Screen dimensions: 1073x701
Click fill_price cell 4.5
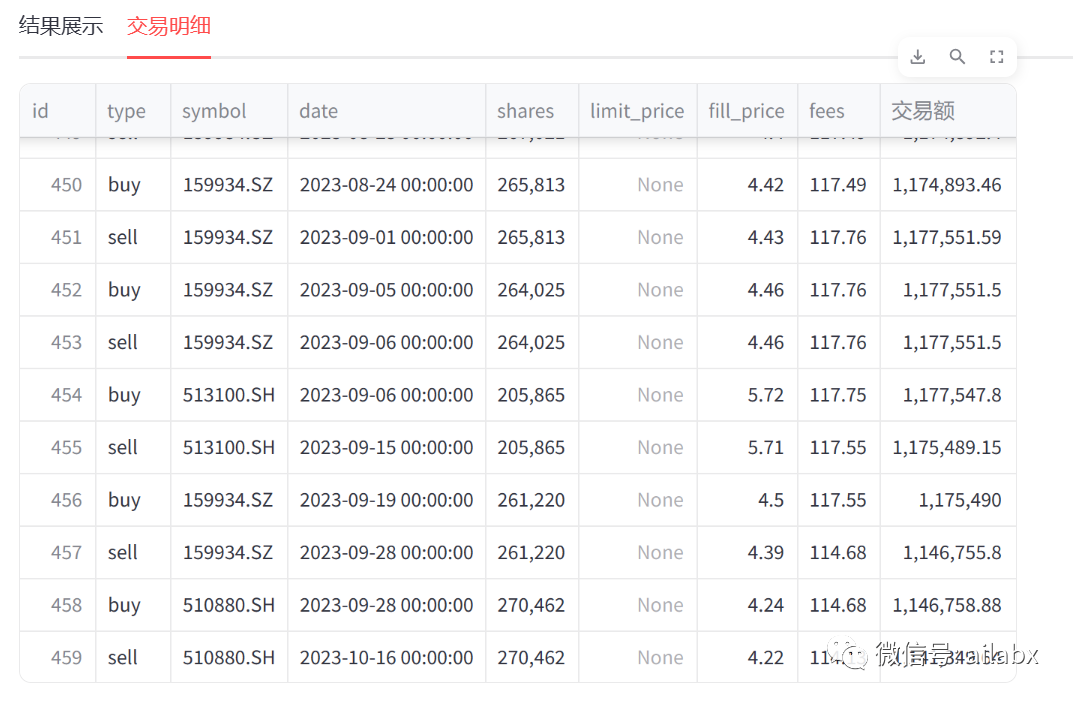747,500
